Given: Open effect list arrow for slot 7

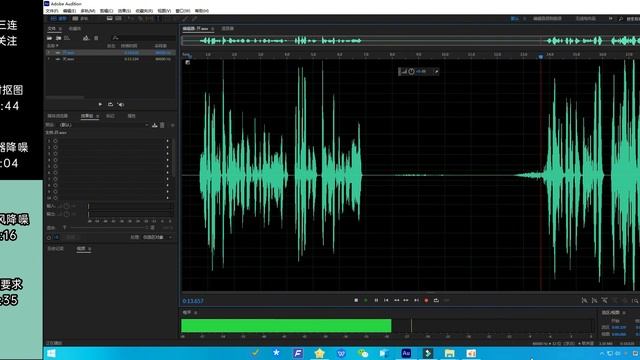Looking at the screenshot, I should pyautogui.click(x=167, y=179).
